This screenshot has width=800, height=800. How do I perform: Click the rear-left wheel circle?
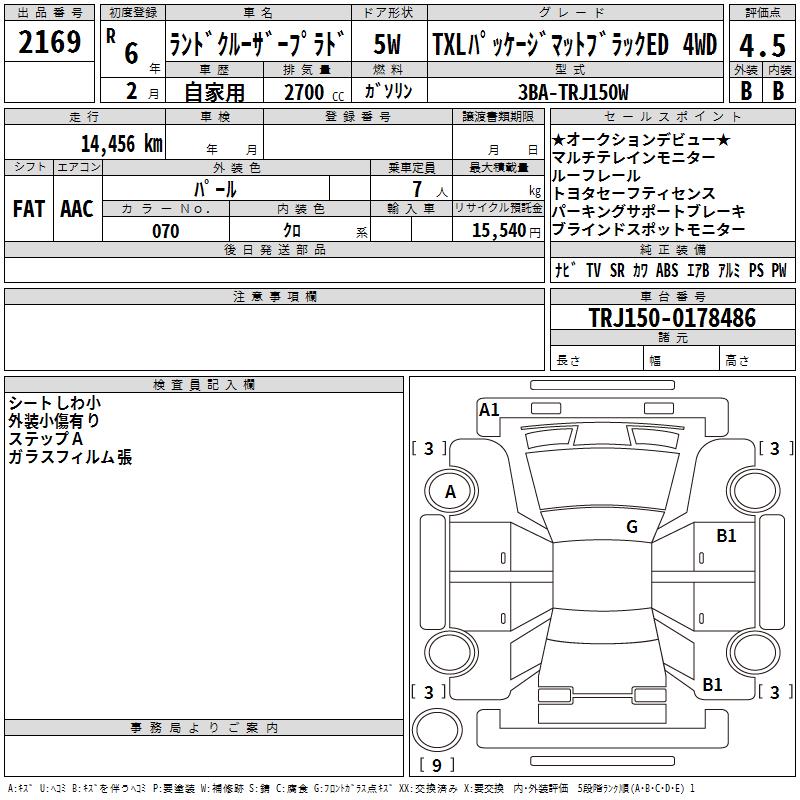click(451, 653)
